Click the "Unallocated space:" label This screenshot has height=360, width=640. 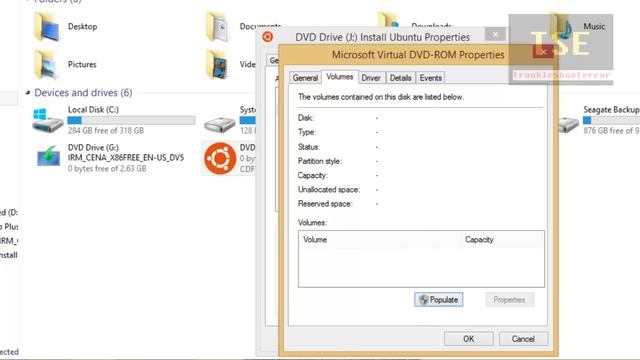pos(329,189)
